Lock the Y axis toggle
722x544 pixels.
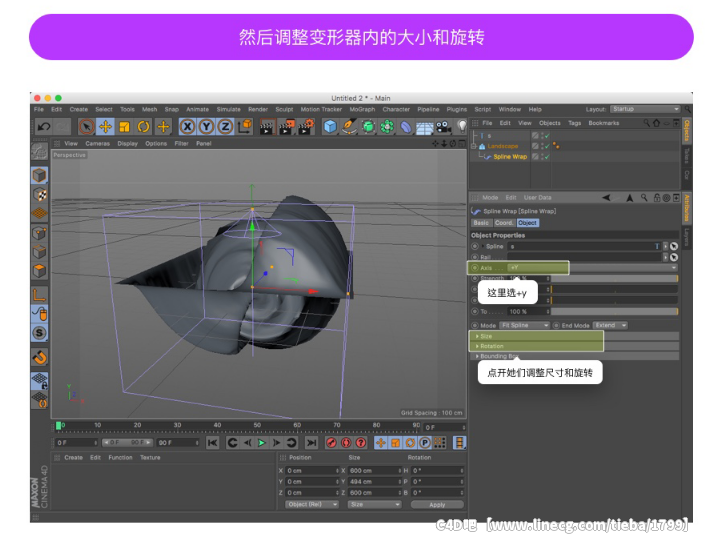click(206, 126)
